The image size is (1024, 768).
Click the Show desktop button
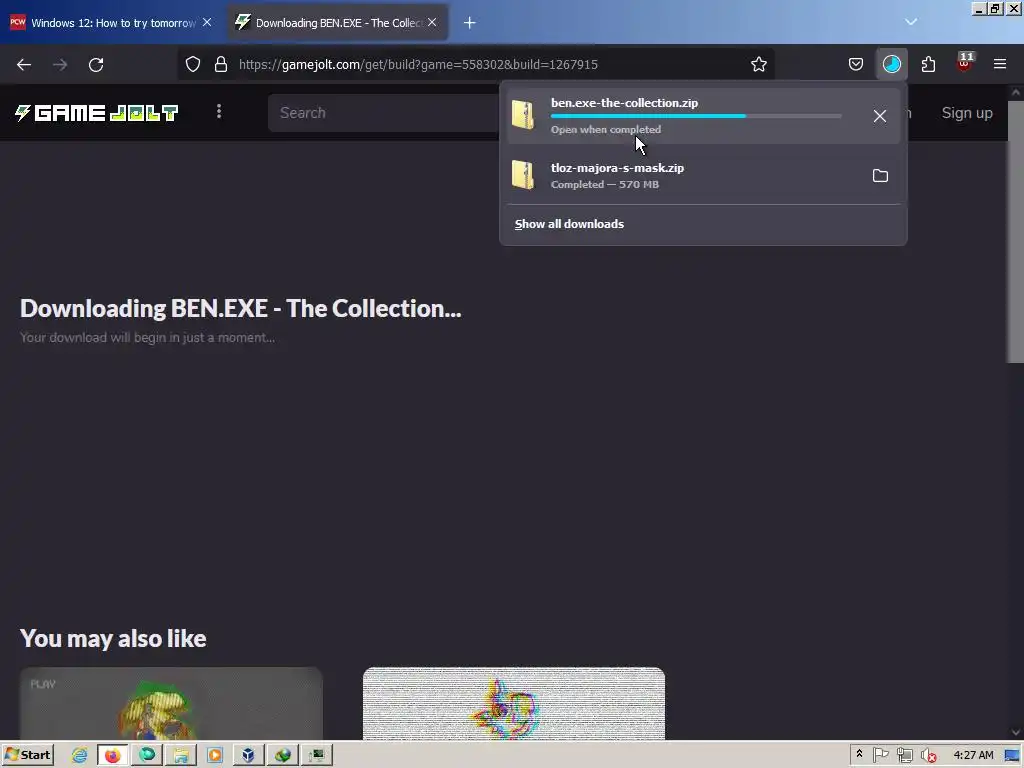tap(1013, 756)
